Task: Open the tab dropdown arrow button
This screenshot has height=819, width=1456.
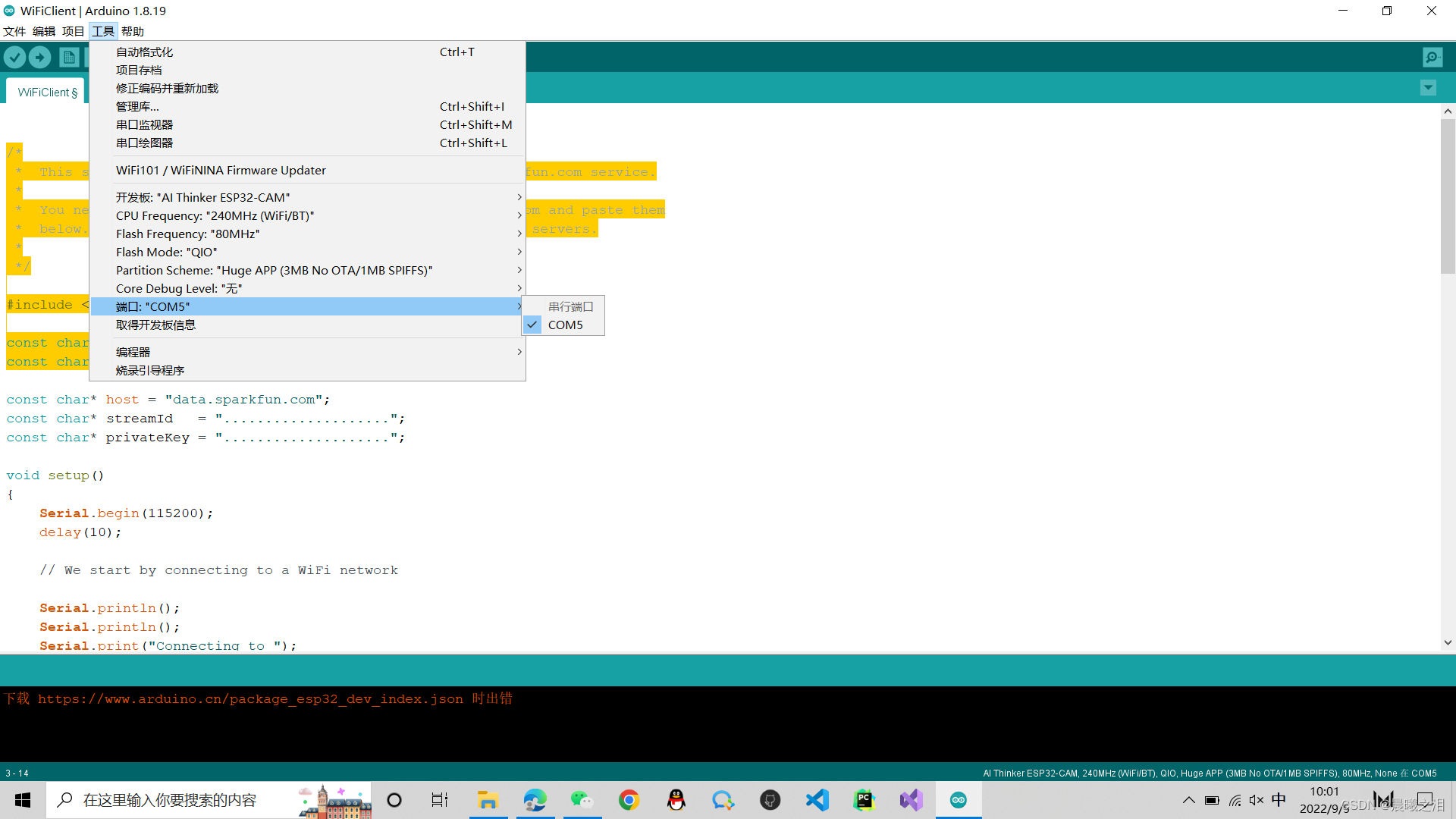Action: click(x=1428, y=88)
